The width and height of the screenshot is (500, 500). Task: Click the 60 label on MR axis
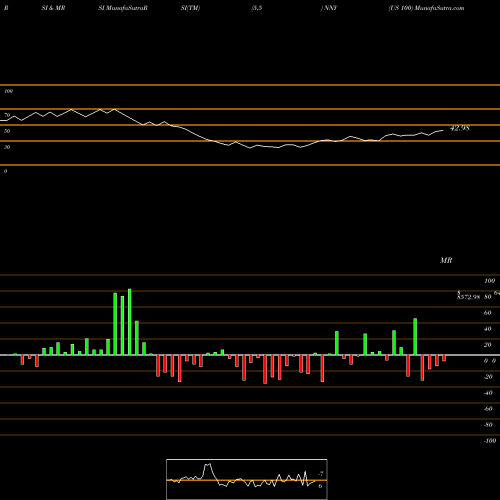click(x=488, y=313)
